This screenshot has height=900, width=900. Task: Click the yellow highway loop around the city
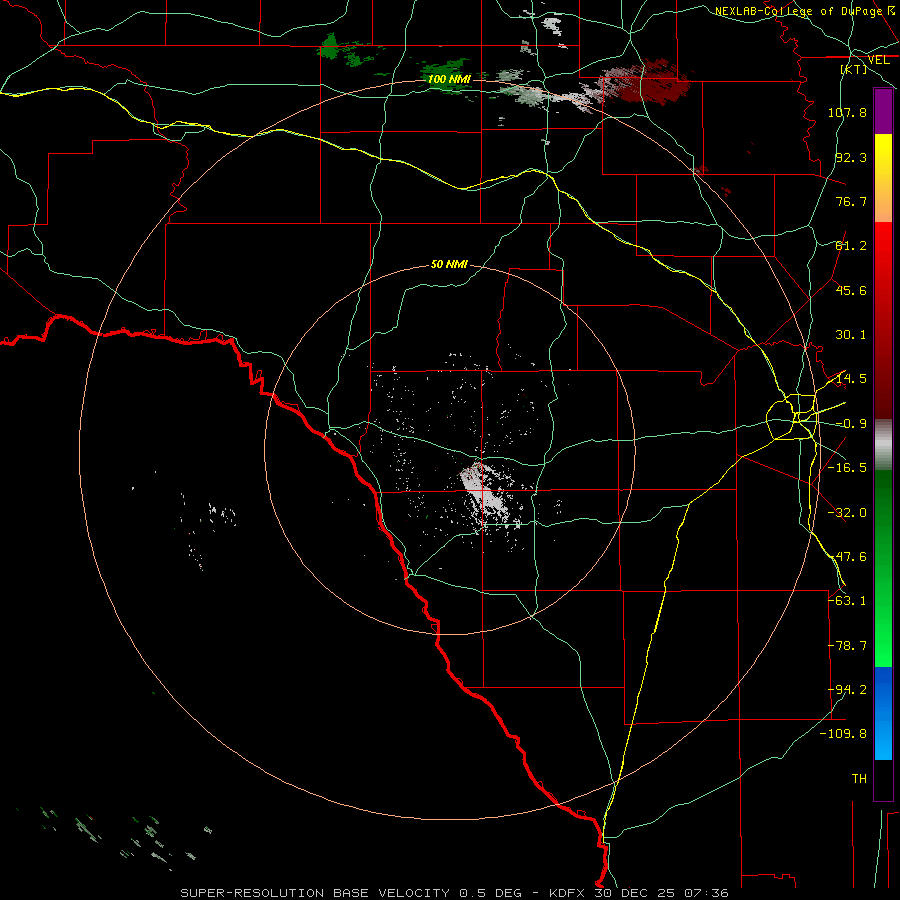[792, 417]
